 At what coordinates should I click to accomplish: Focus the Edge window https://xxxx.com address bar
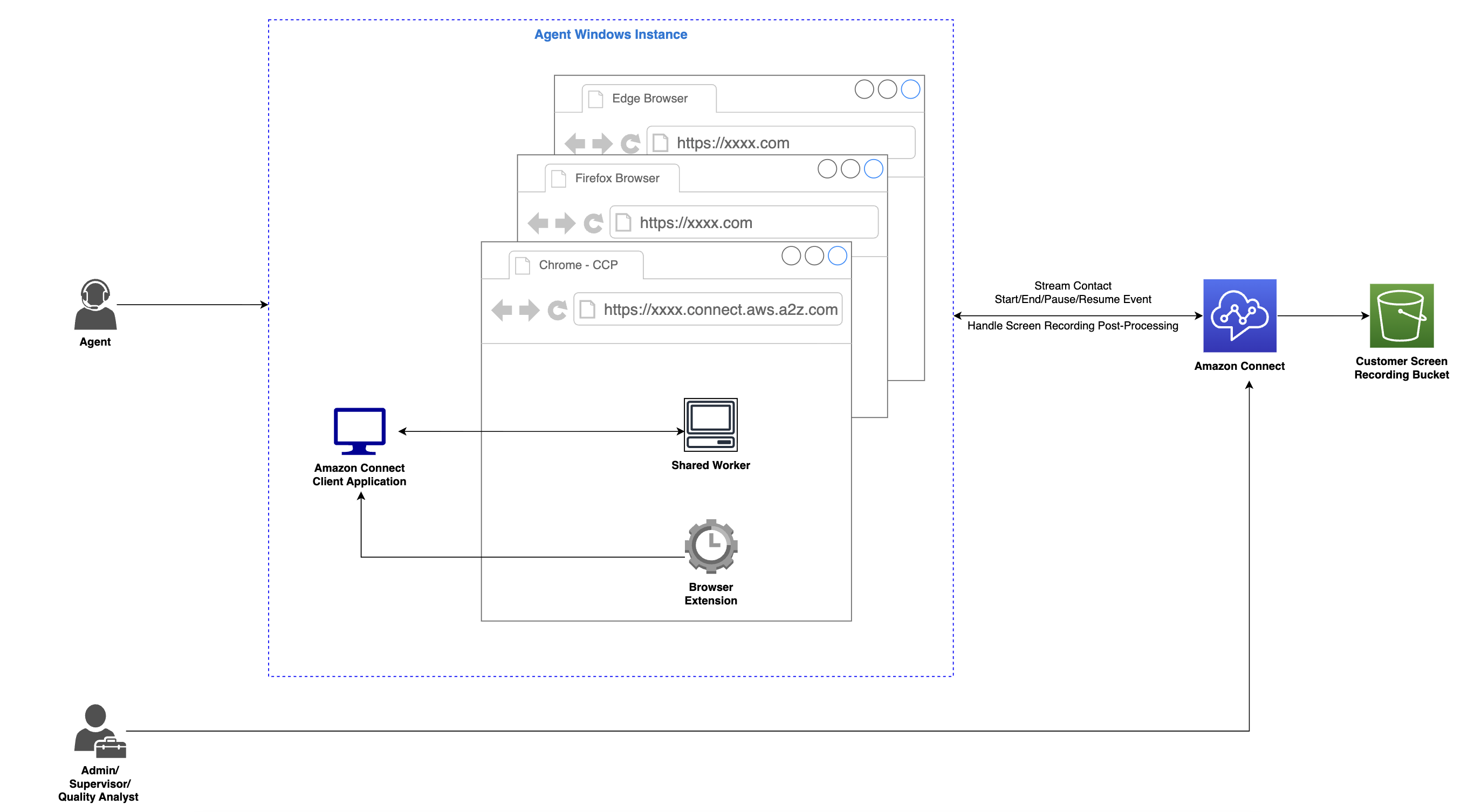[x=781, y=142]
